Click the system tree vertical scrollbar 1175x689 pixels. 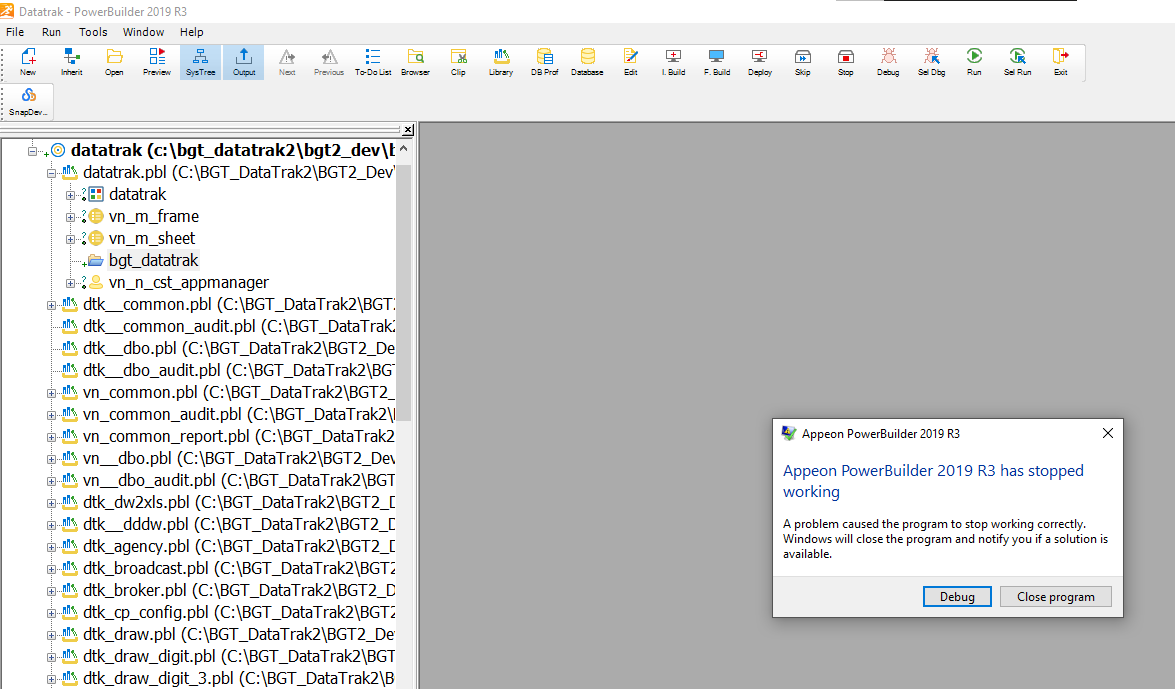[403, 300]
